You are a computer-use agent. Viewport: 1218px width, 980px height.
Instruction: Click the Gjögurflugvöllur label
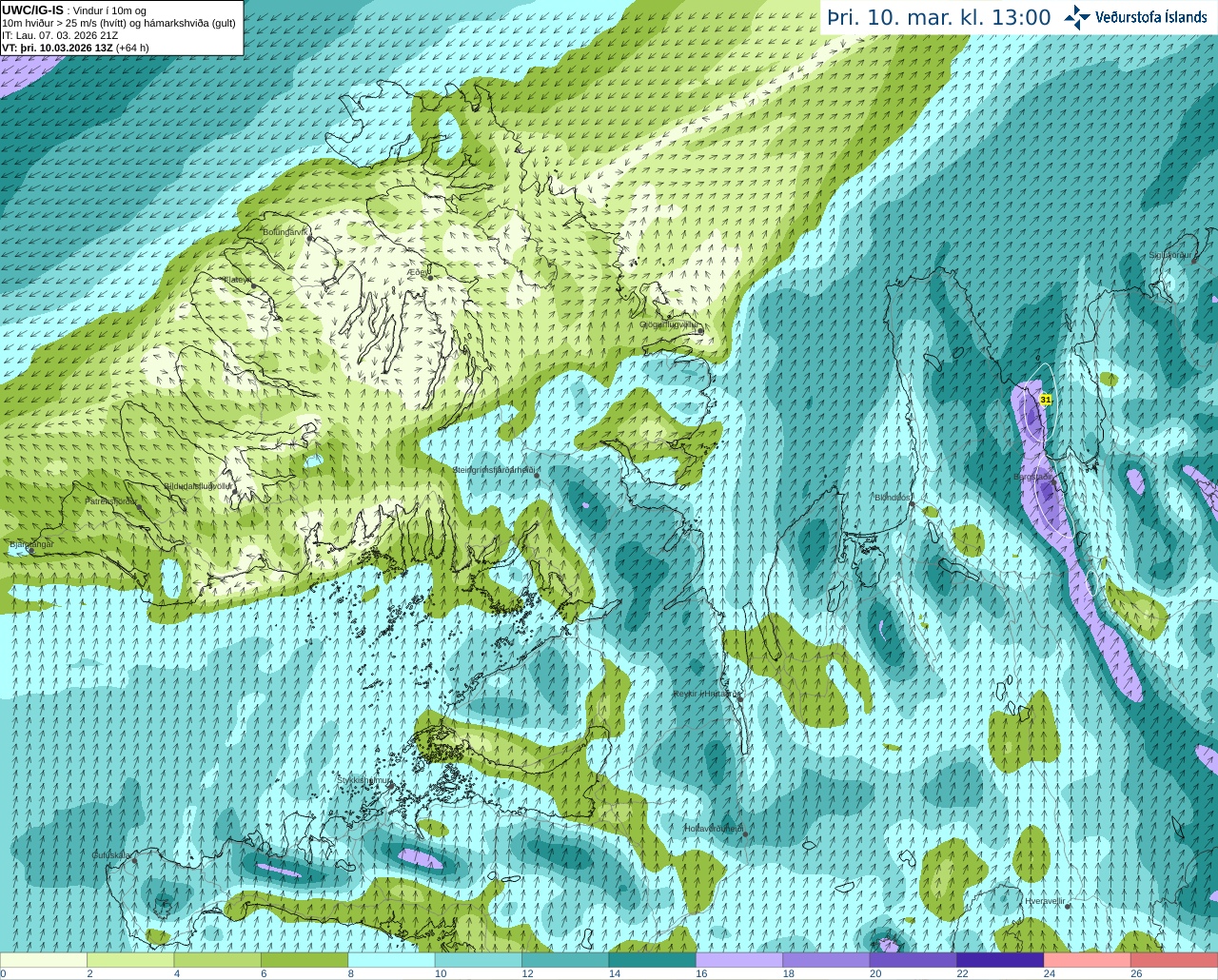tap(669, 324)
